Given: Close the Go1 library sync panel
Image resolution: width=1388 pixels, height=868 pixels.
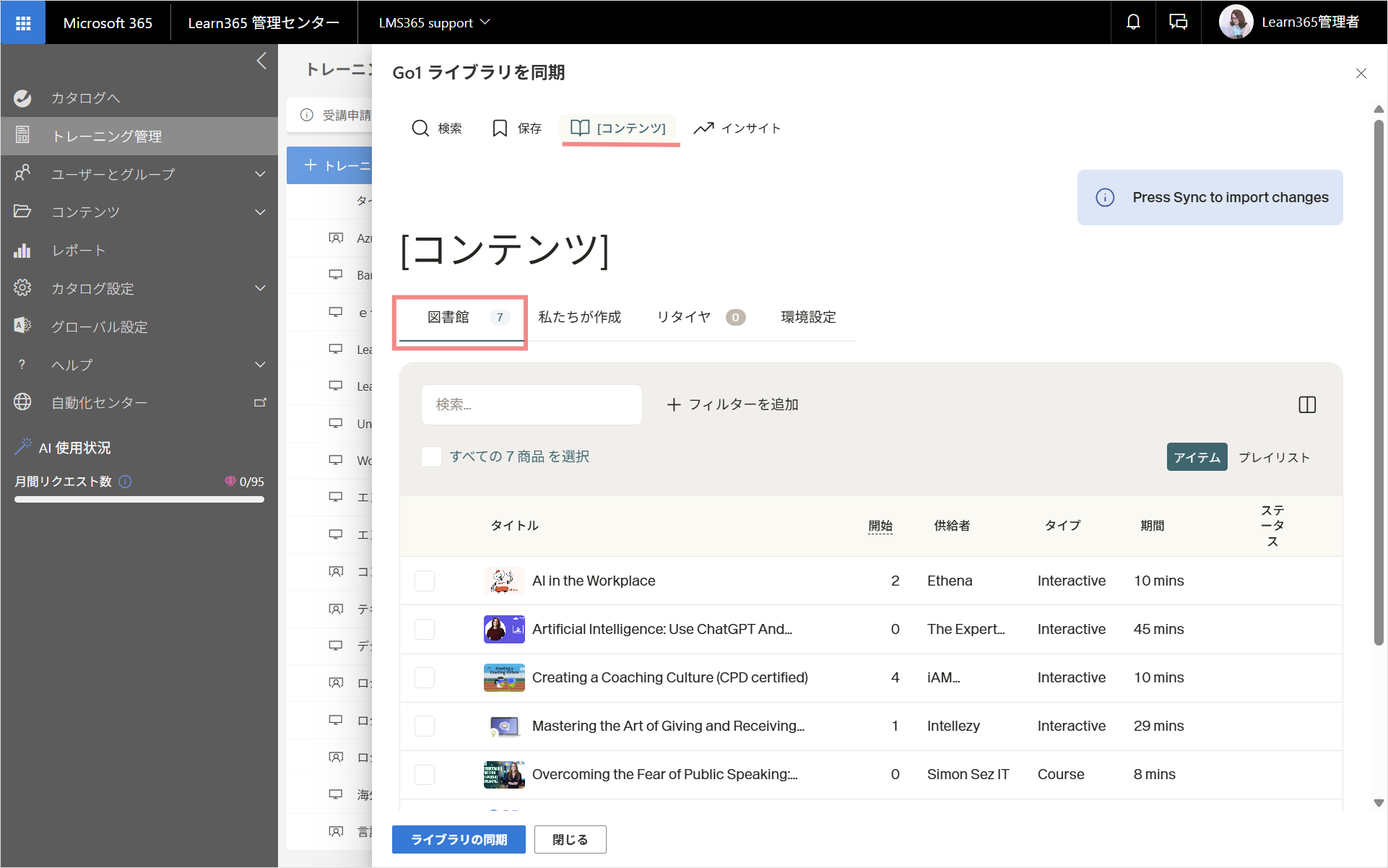Looking at the screenshot, I should point(1361,73).
